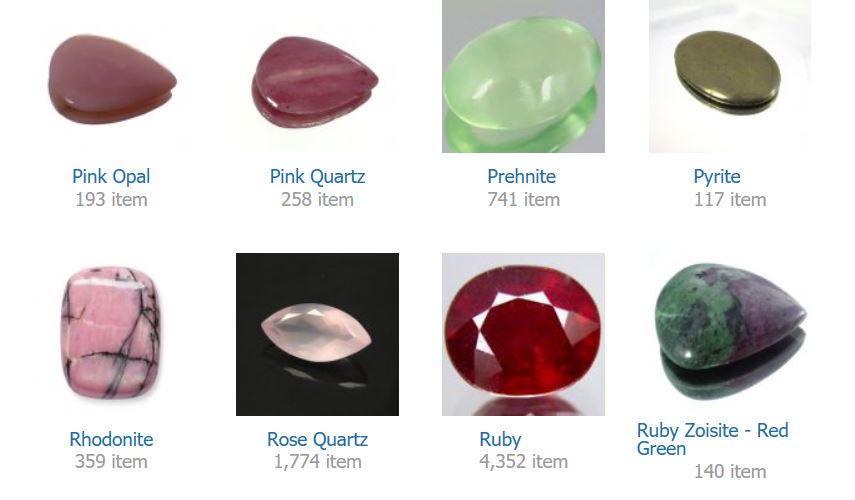Viewport: 855px width, 500px height.
Task: Click the Ruby Zoisite - Red Green link
Action: 712,439
